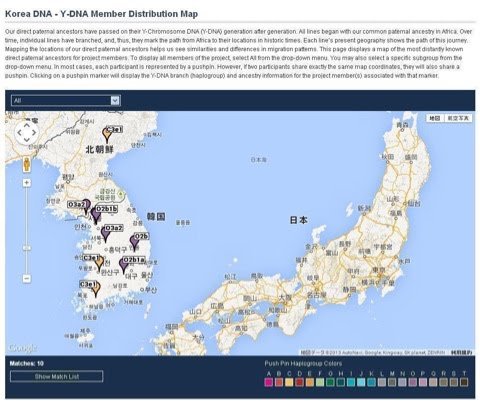Screen dimensions: 480x406
Task: Click the Street View pegman icon
Action: coord(27,165)
